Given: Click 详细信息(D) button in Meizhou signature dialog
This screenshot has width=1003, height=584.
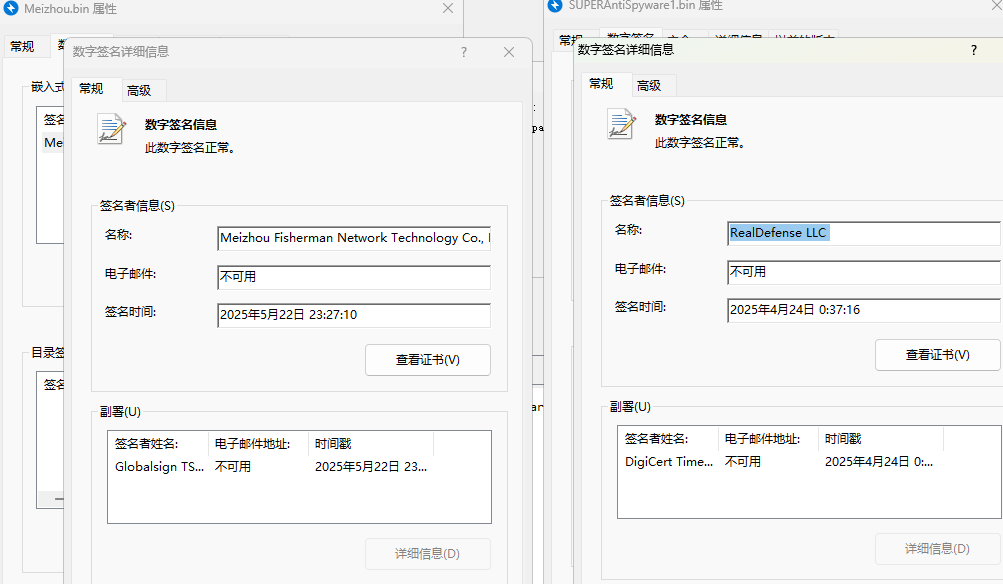Looking at the screenshot, I should coord(428,554).
